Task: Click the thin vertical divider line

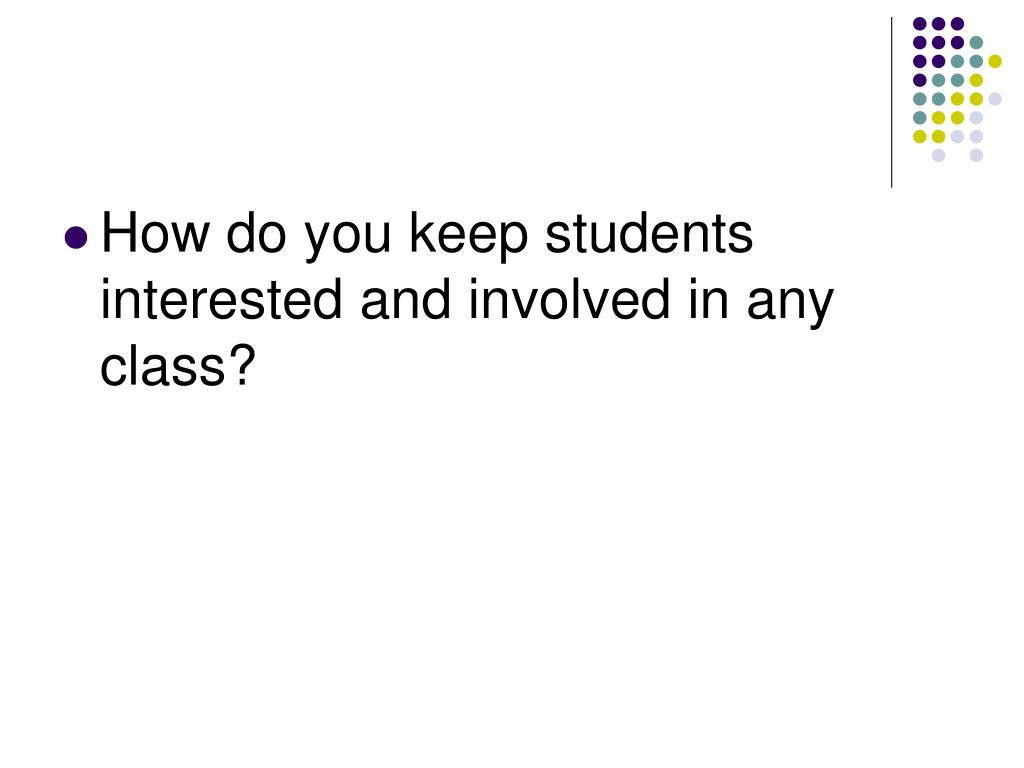Action: coord(891,103)
